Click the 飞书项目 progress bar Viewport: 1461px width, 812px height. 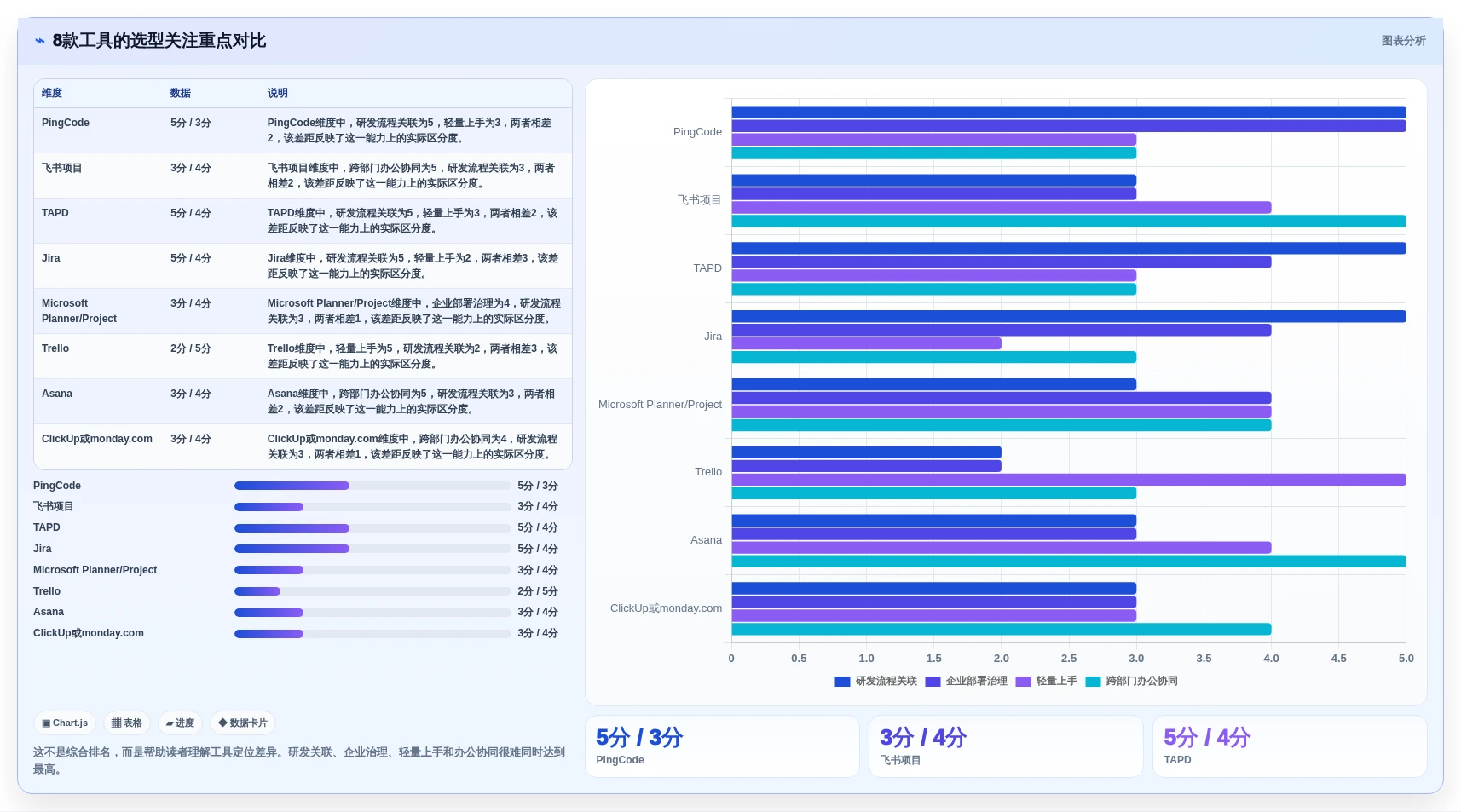point(372,507)
